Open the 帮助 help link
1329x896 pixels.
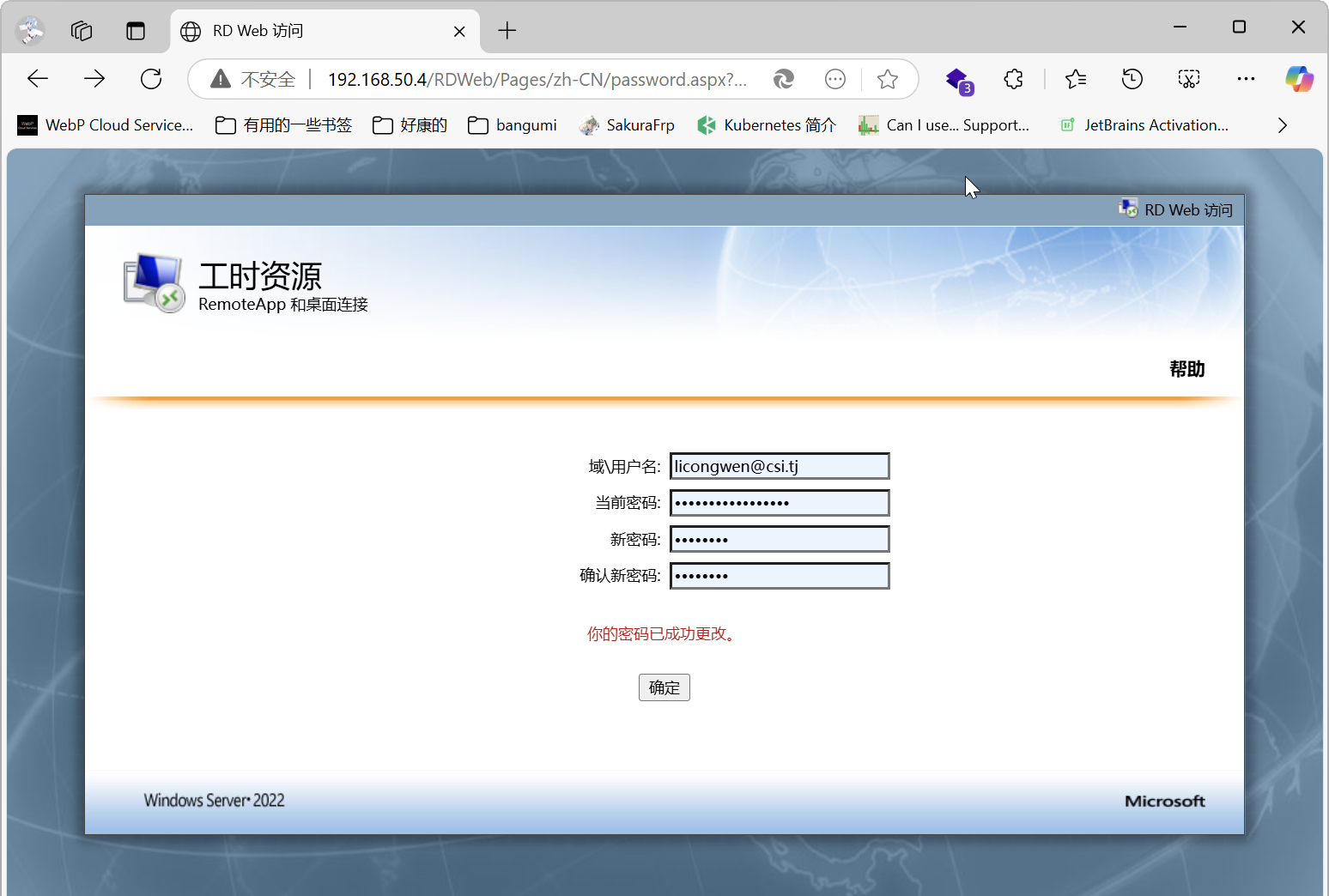coord(1187,369)
